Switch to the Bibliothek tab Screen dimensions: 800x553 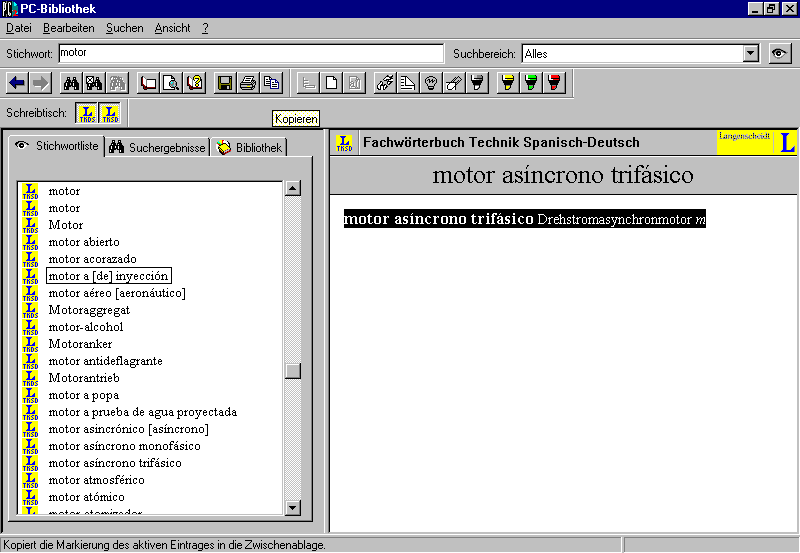coord(250,148)
